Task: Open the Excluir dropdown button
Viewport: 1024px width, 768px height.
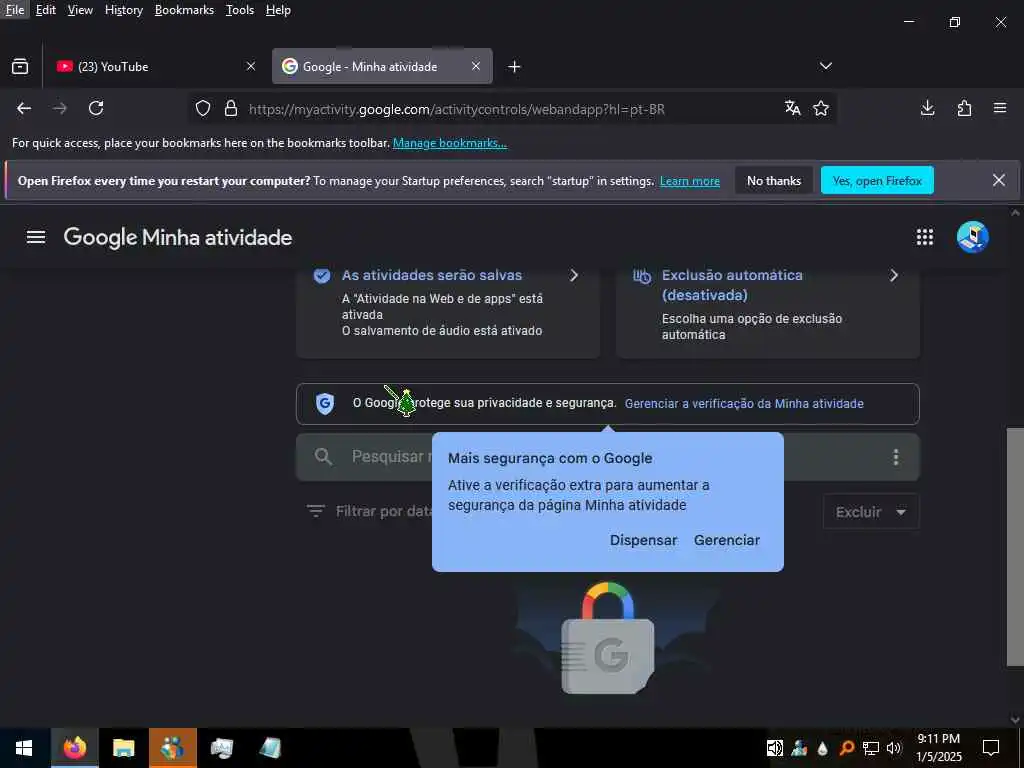Action: pyautogui.click(x=871, y=512)
